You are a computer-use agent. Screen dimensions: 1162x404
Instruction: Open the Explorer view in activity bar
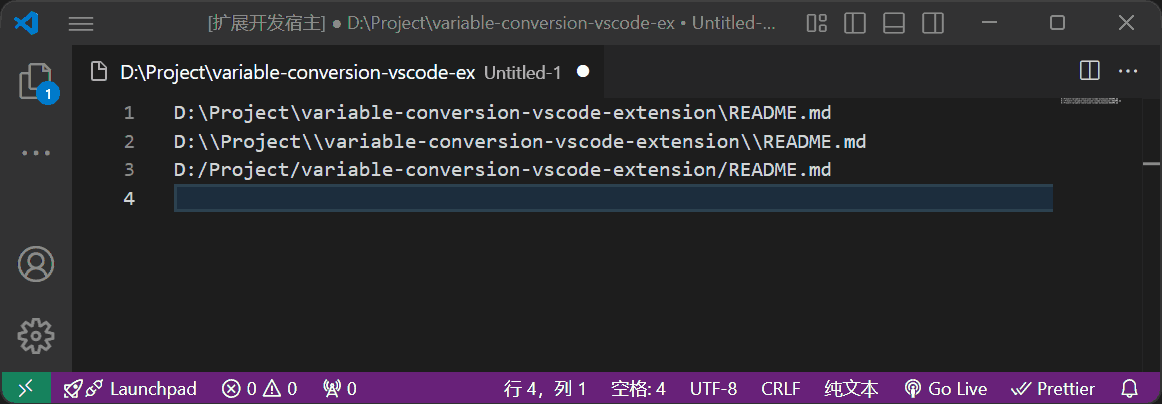click(x=35, y=81)
